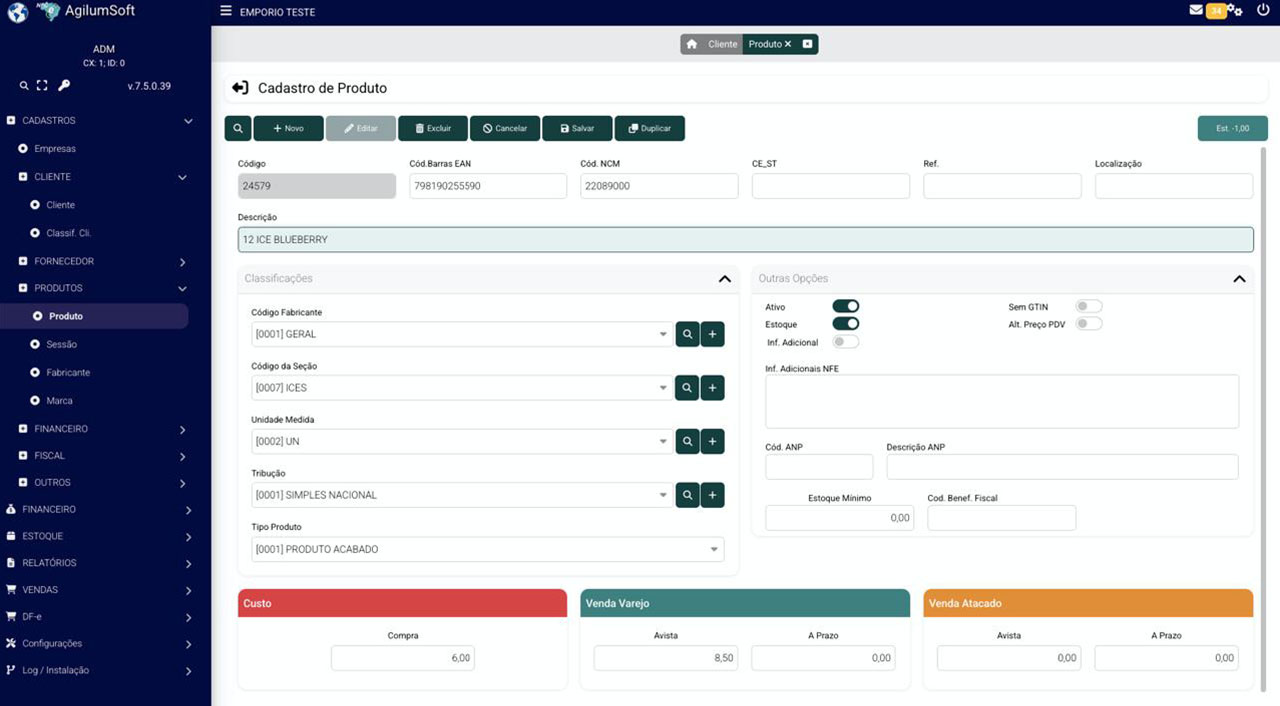Toggle the Ativo switch off
1280x706 pixels.
point(846,306)
